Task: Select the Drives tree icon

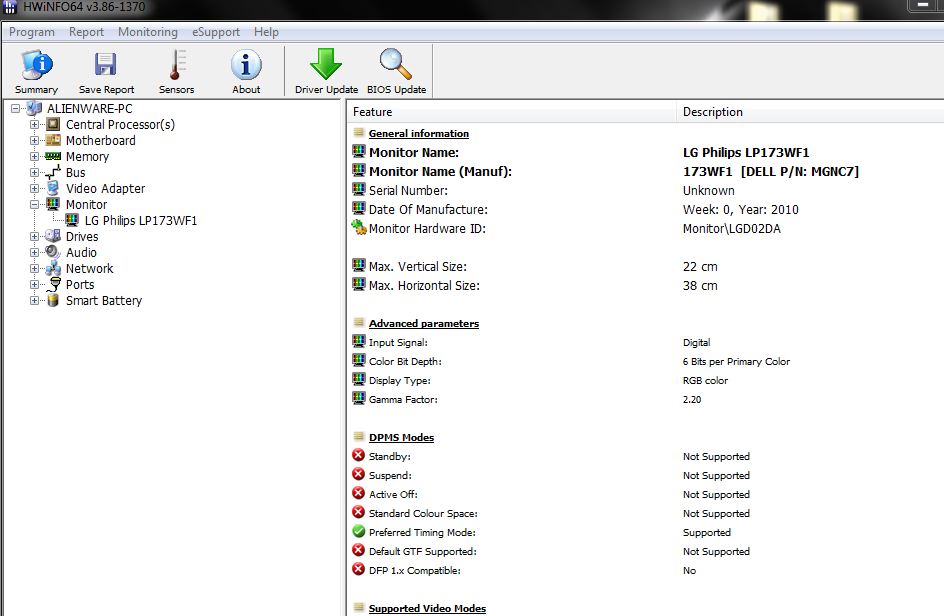Action: 53,236
